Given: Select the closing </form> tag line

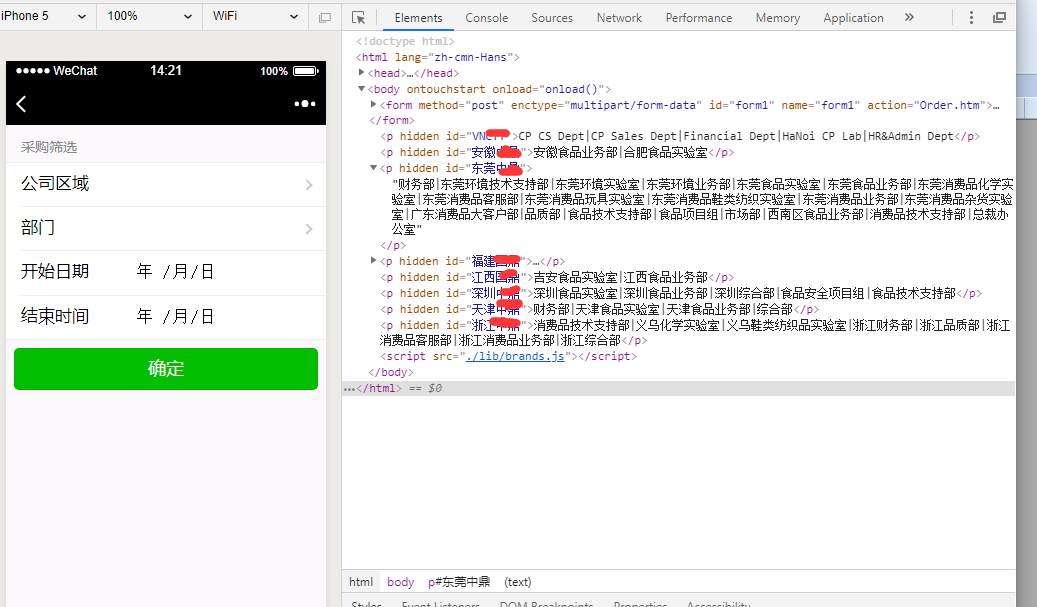Looking at the screenshot, I should (x=392, y=120).
